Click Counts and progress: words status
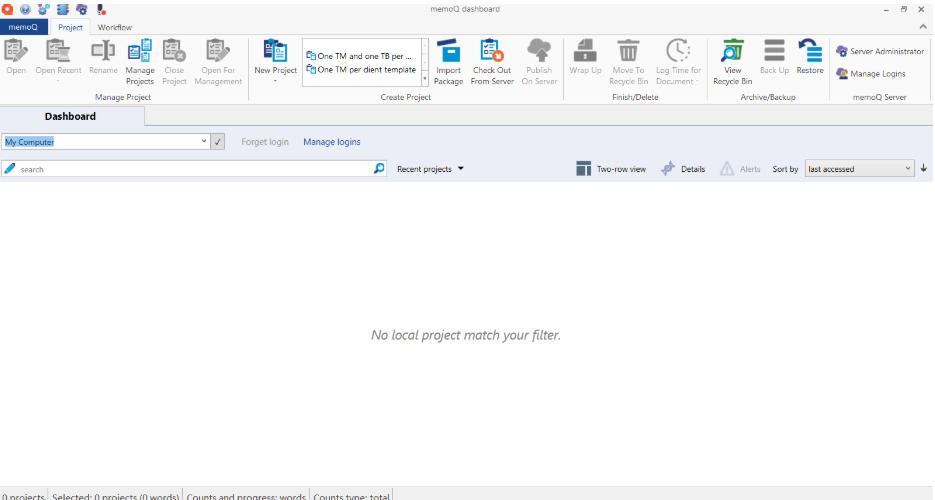Viewport: 935px width, 500px height. click(x=246, y=496)
